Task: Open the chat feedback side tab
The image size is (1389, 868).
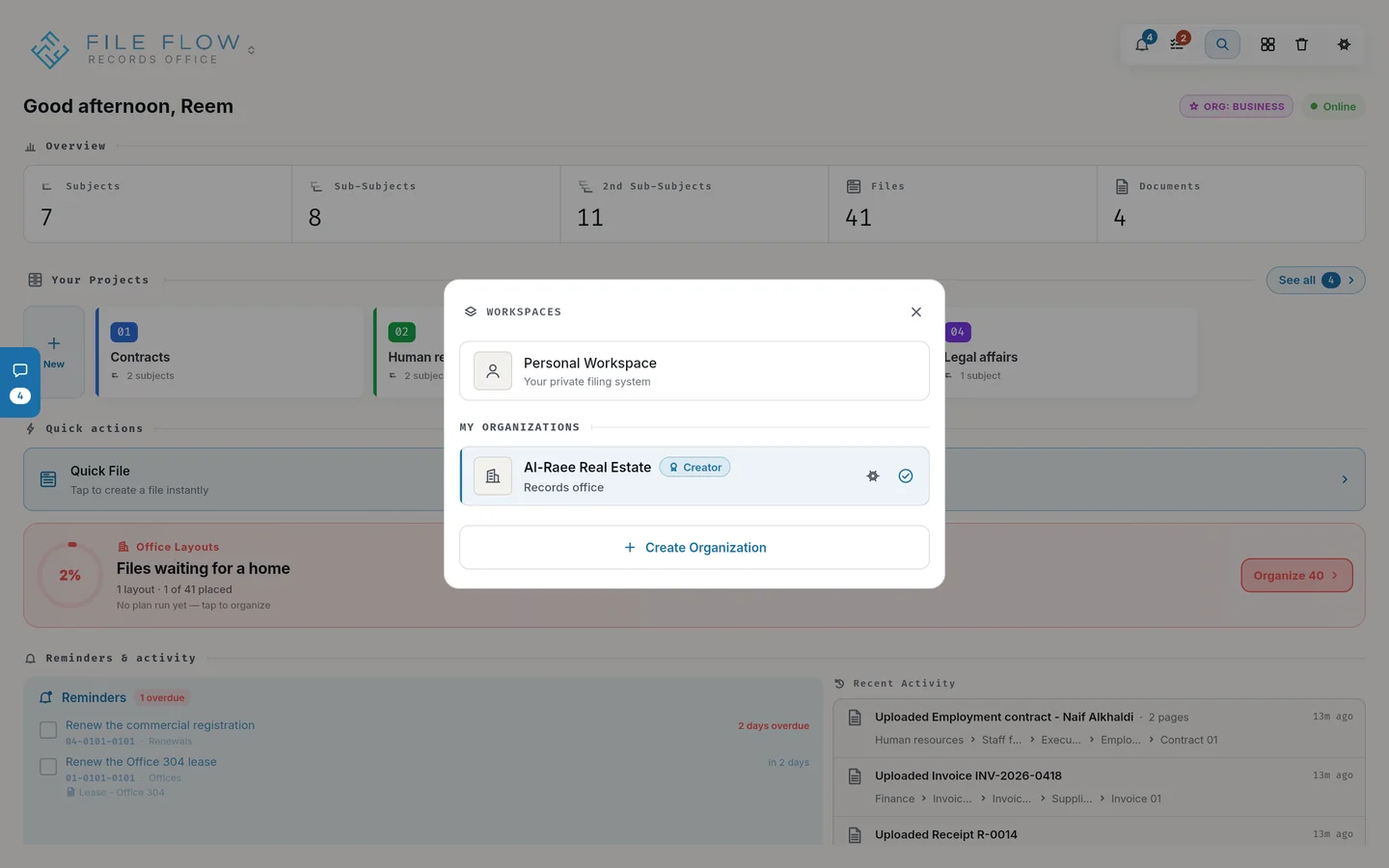Action: click(x=20, y=382)
